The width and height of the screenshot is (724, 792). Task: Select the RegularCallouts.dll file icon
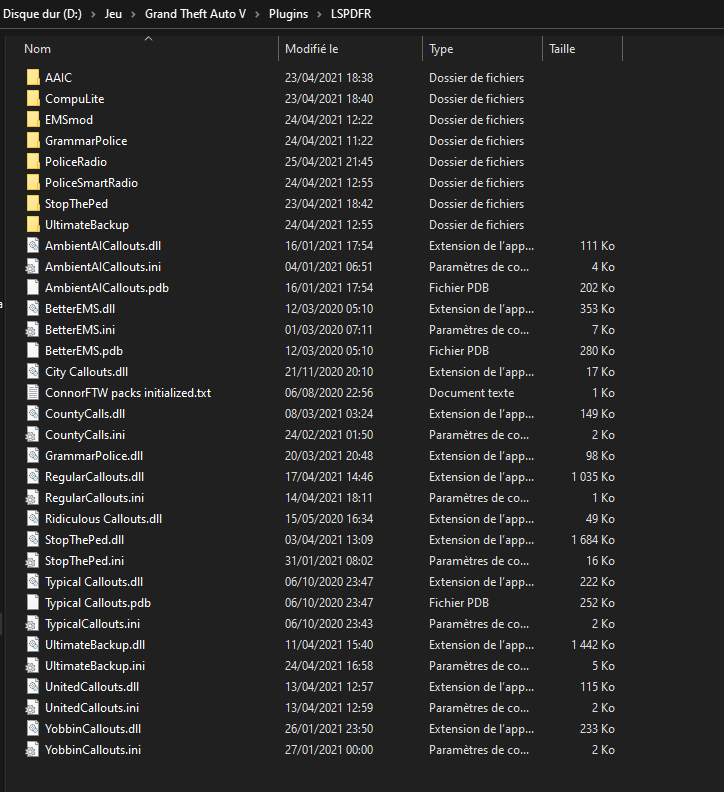pyautogui.click(x=33, y=477)
